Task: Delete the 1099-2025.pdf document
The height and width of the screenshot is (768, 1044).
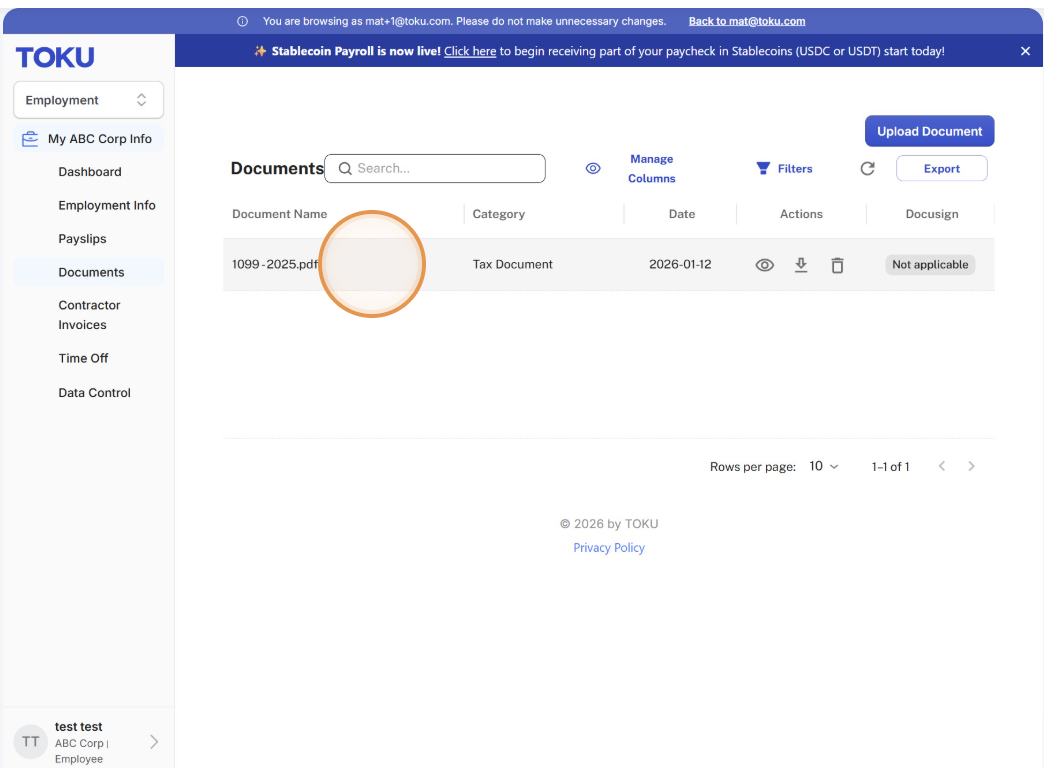Action: [x=837, y=265]
